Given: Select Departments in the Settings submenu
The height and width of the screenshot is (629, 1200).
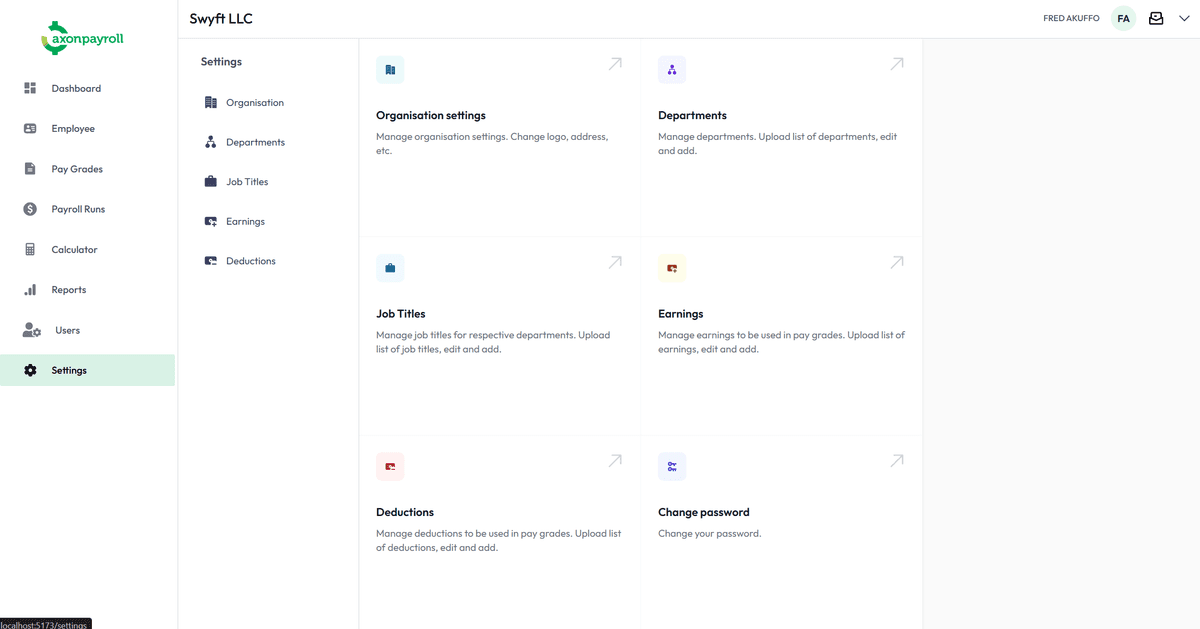Looking at the screenshot, I should pyautogui.click(x=255, y=142).
